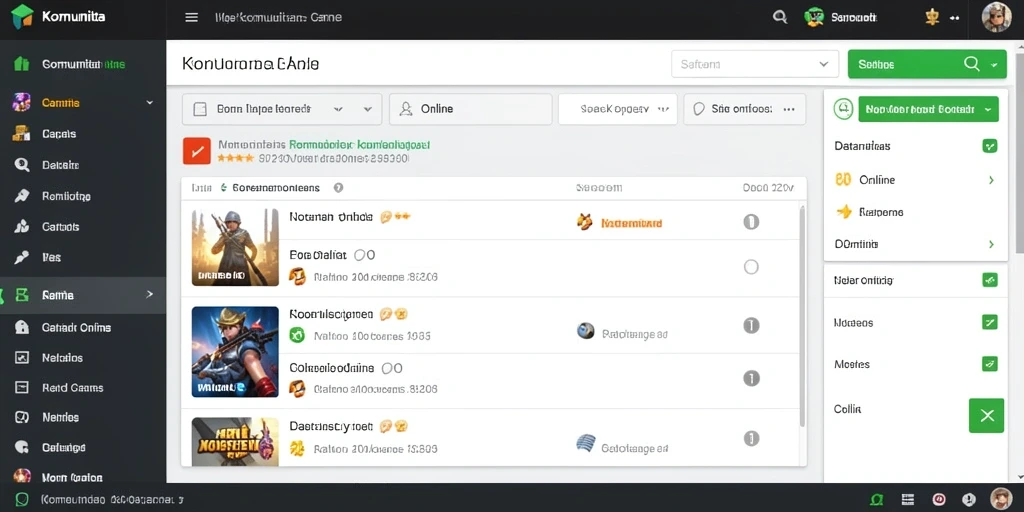Open the Cafurigo sidebar icon
Image resolution: width=1024 pixels, height=512 pixels.
pos(22,447)
